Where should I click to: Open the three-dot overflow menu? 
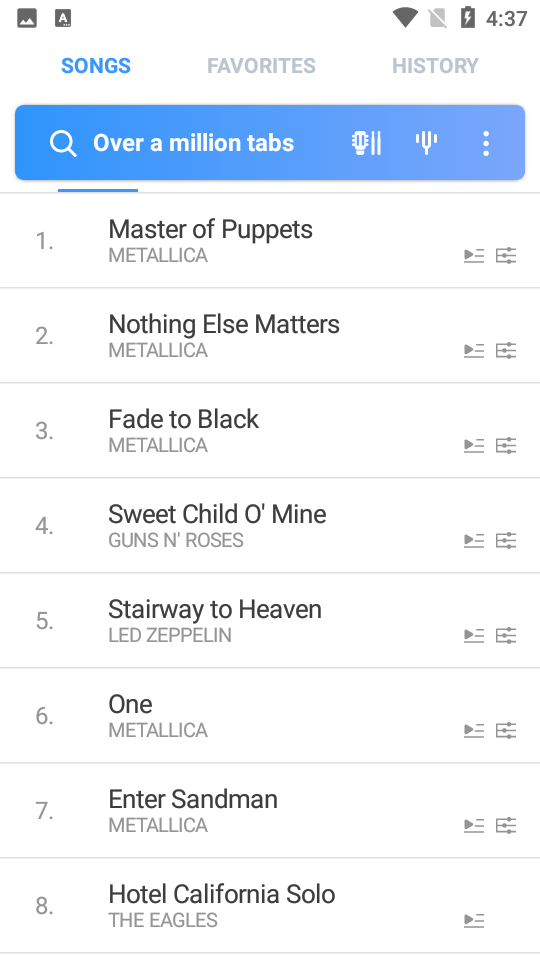coord(486,143)
